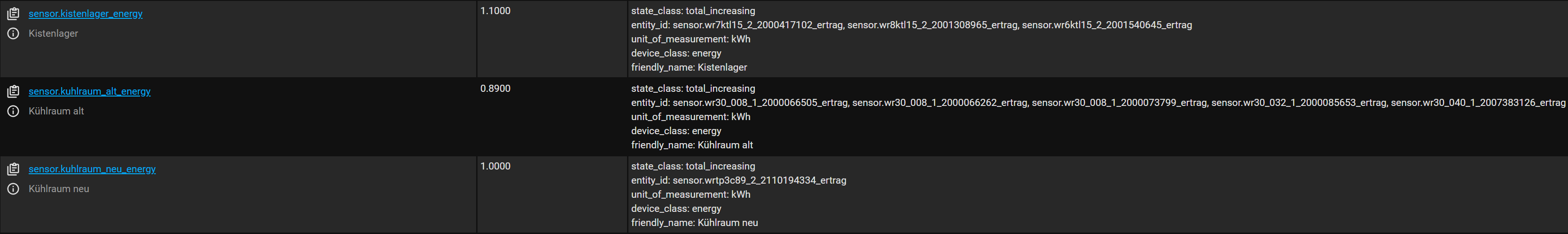Click the entity_id line listing sensor.wr7ktl15_2_2000417102_ertrag
1568x234 pixels.
911,25
